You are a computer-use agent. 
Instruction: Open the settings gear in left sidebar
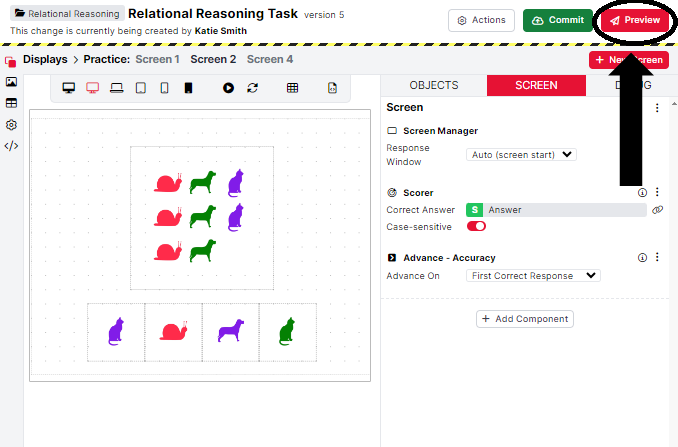click(x=11, y=125)
